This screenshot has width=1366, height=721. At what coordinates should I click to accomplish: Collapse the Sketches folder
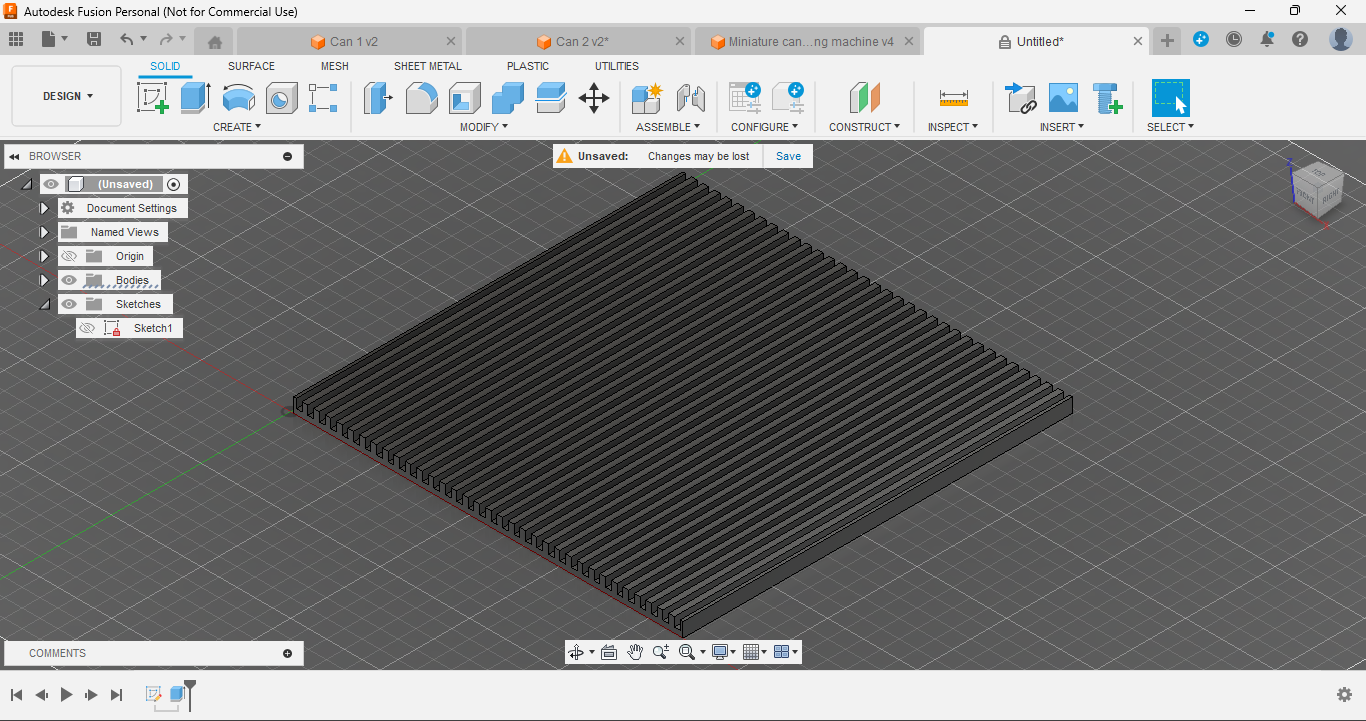point(44,304)
